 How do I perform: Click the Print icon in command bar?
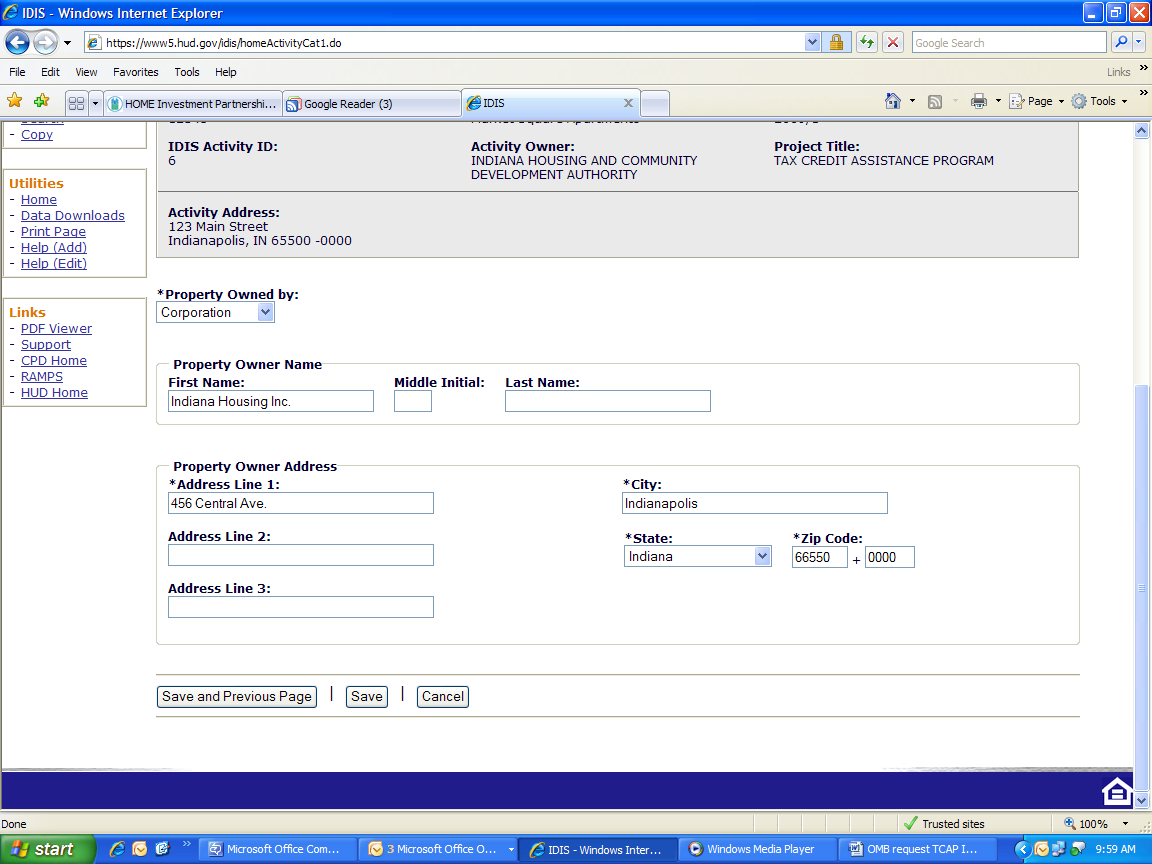pos(979,101)
